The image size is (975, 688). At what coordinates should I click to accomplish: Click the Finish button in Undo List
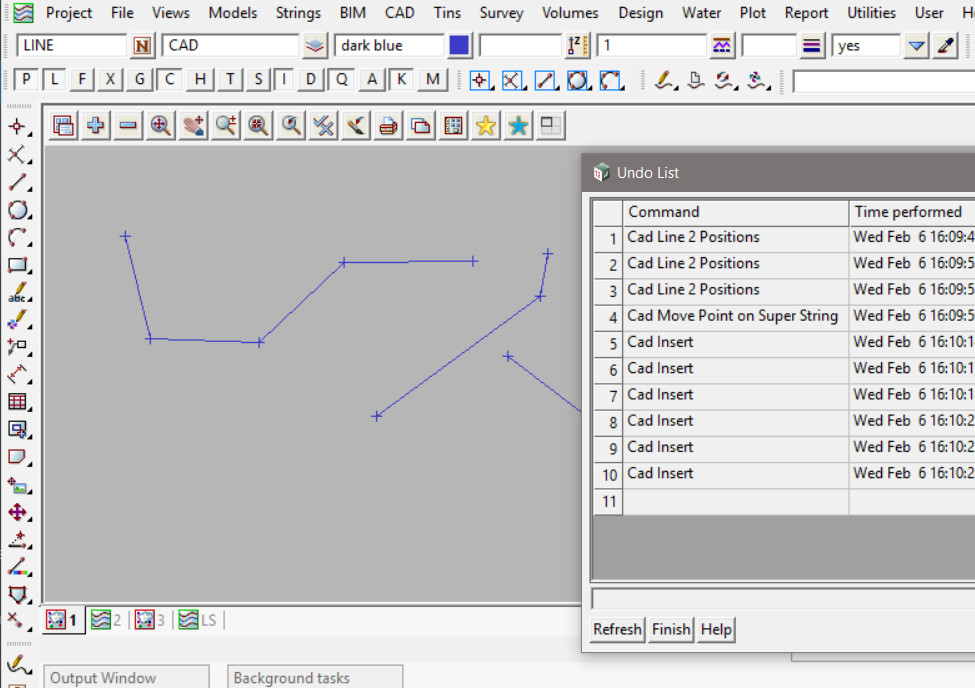671,630
